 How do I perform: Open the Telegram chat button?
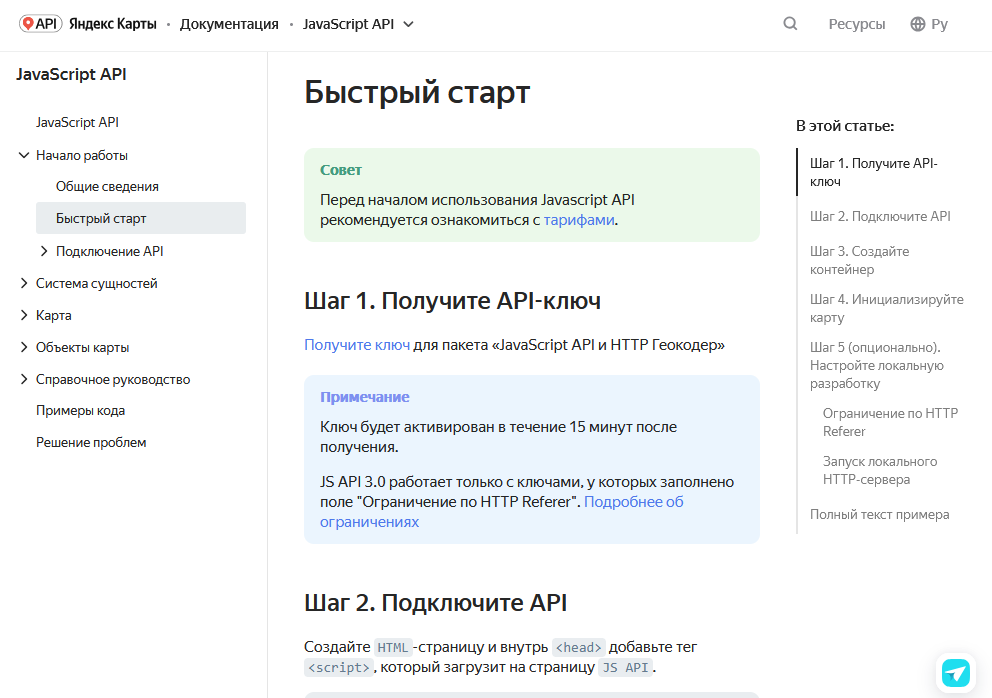pyautogui.click(x=955, y=672)
